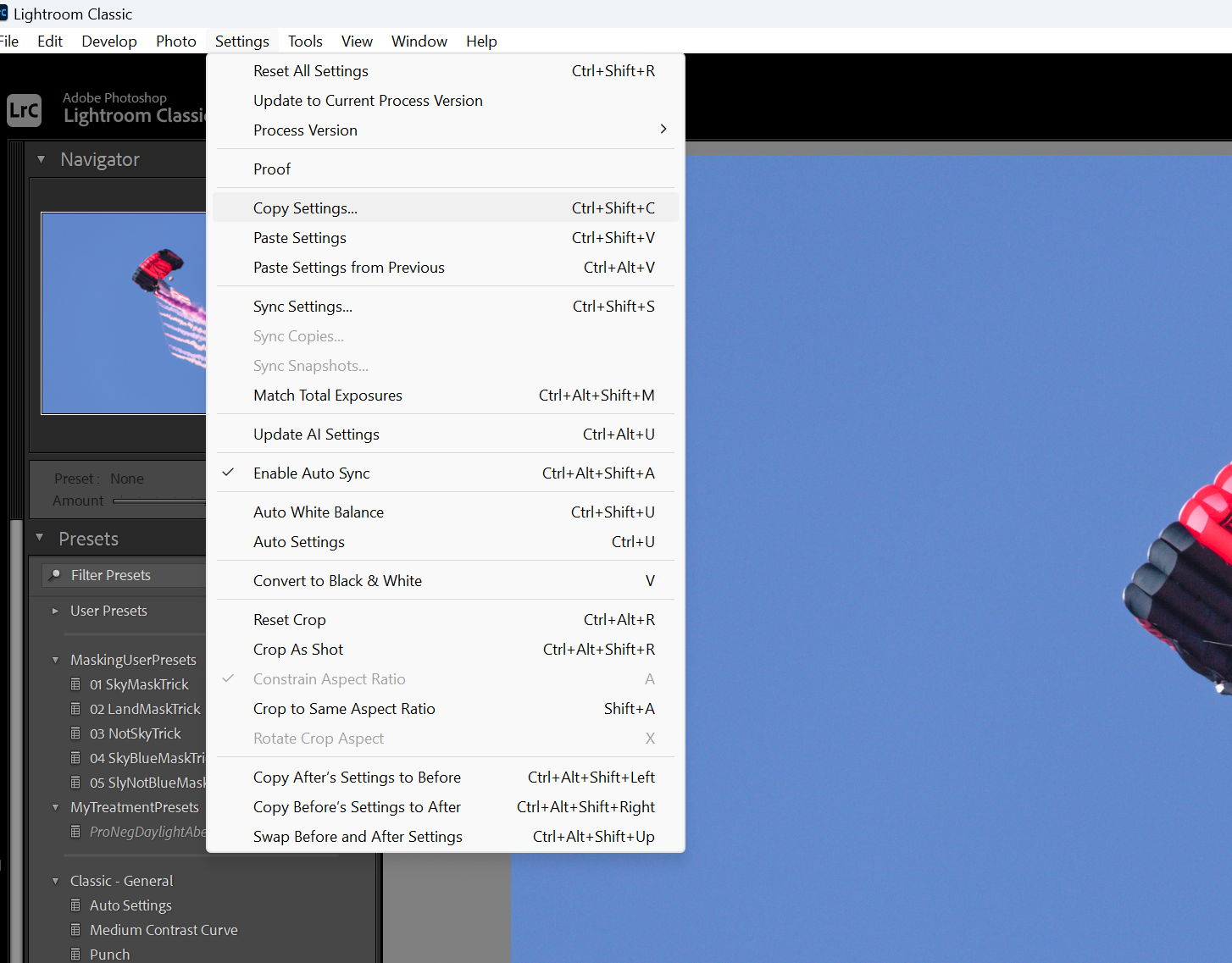
Task: Click the search icon in Filter Presets
Action: click(x=55, y=574)
